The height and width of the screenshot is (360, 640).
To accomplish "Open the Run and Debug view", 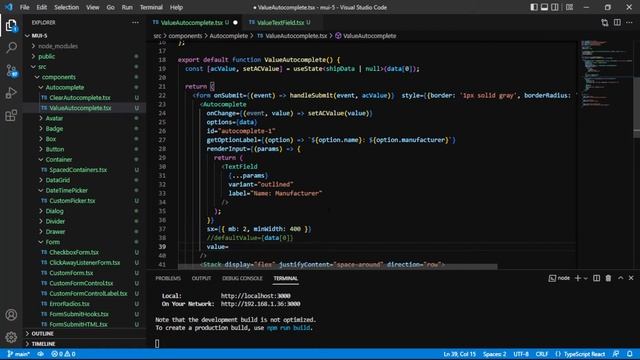I will [x=11, y=93].
